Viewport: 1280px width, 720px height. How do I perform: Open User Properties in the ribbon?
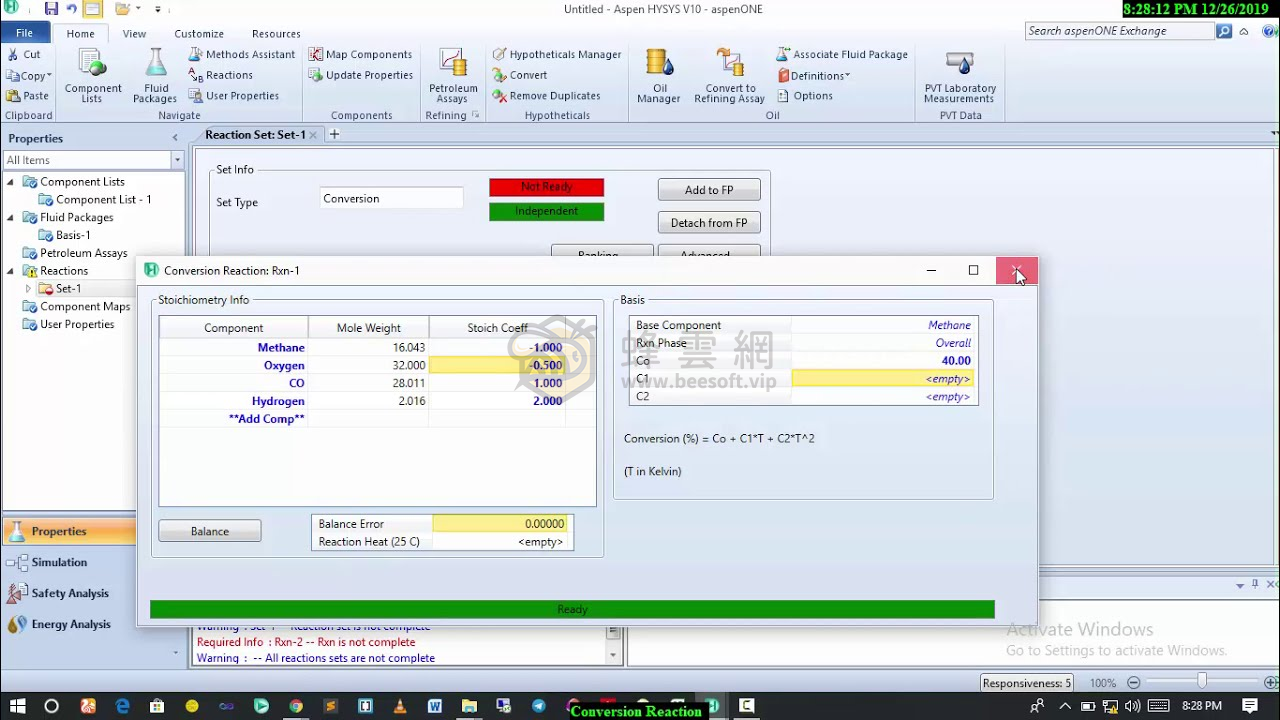tap(233, 96)
